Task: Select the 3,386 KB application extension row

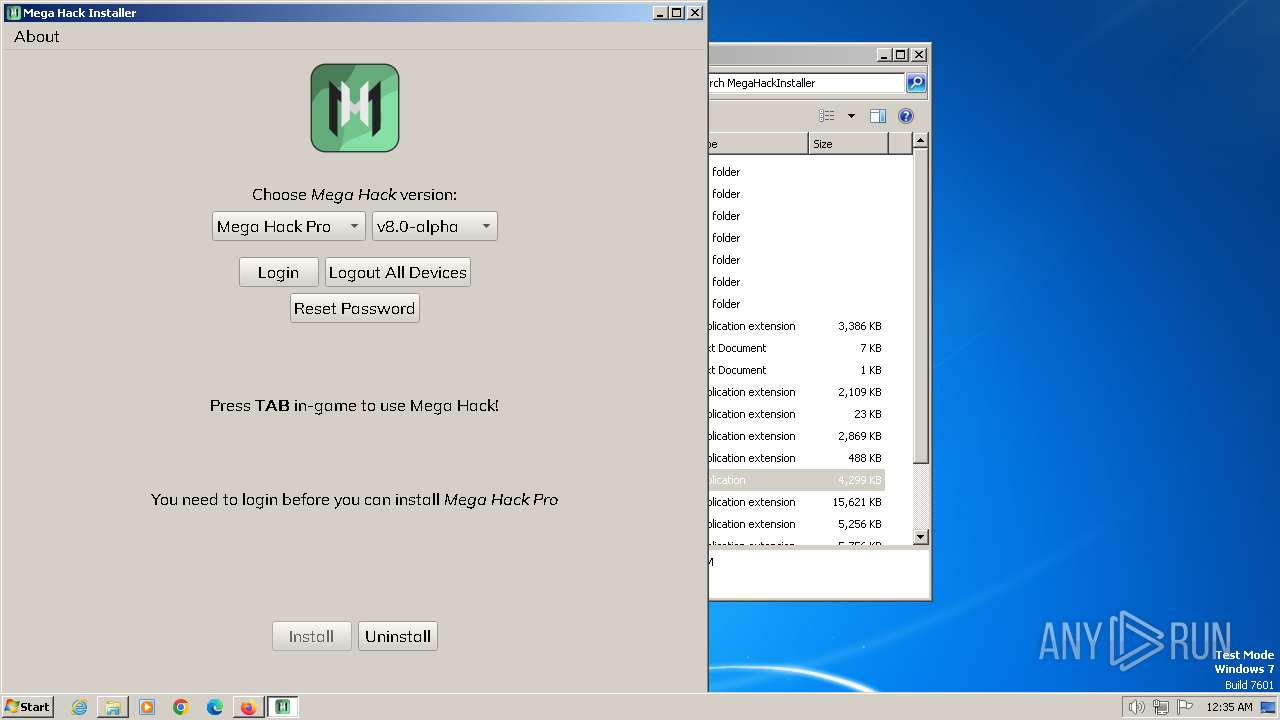Action: (797, 326)
